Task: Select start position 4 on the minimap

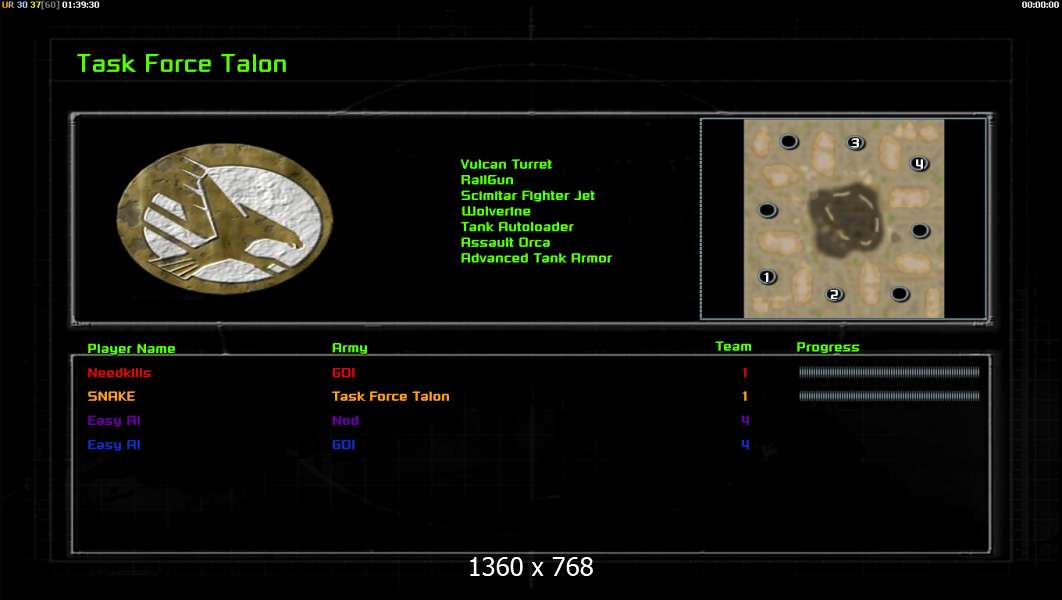Action: point(918,164)
